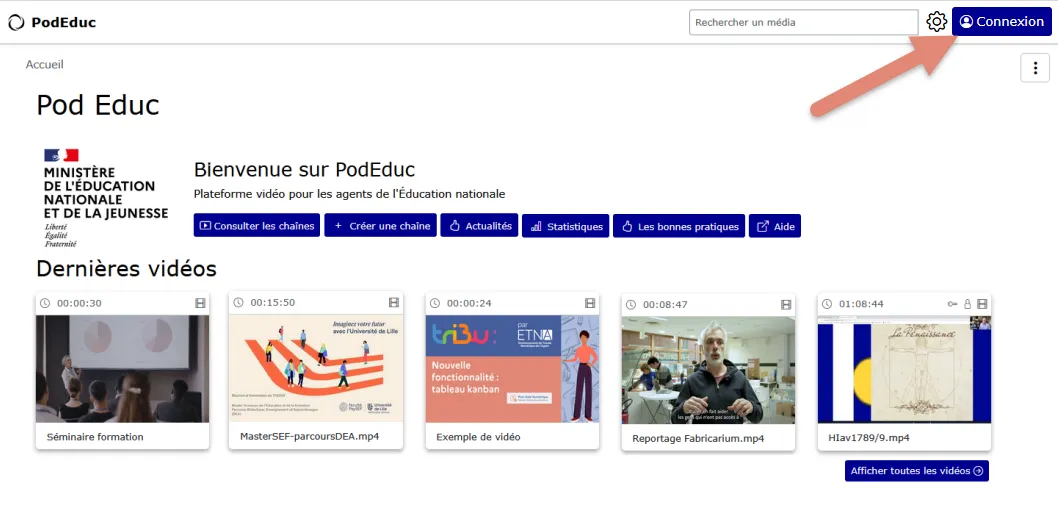Click clock icon beside 00:15:50 duration

tap(238, 302)
